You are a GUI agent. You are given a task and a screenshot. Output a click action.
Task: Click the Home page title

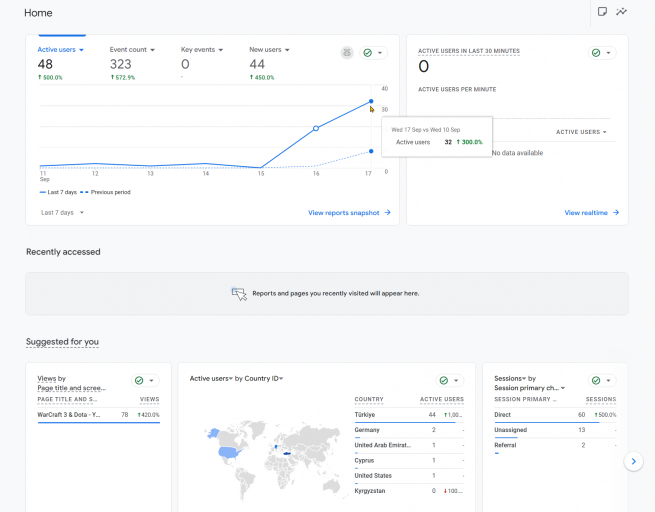point(38,13)
